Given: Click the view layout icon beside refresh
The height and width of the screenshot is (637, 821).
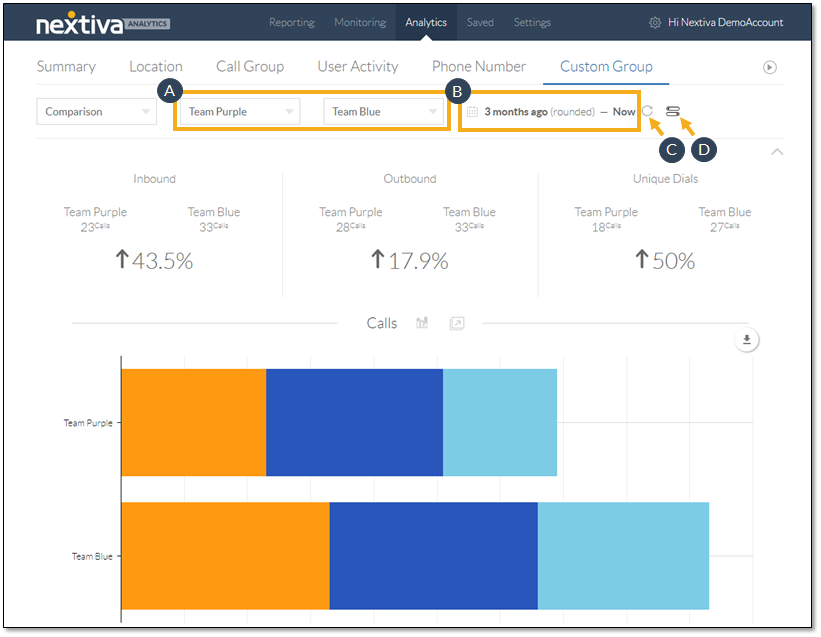Looking at the screenshot, I should (673, 111).
